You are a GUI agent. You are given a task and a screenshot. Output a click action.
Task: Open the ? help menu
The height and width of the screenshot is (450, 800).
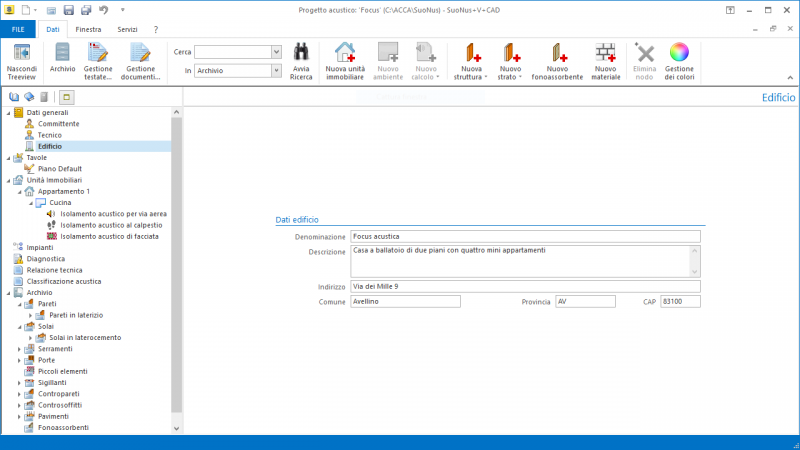pos(156,29)
